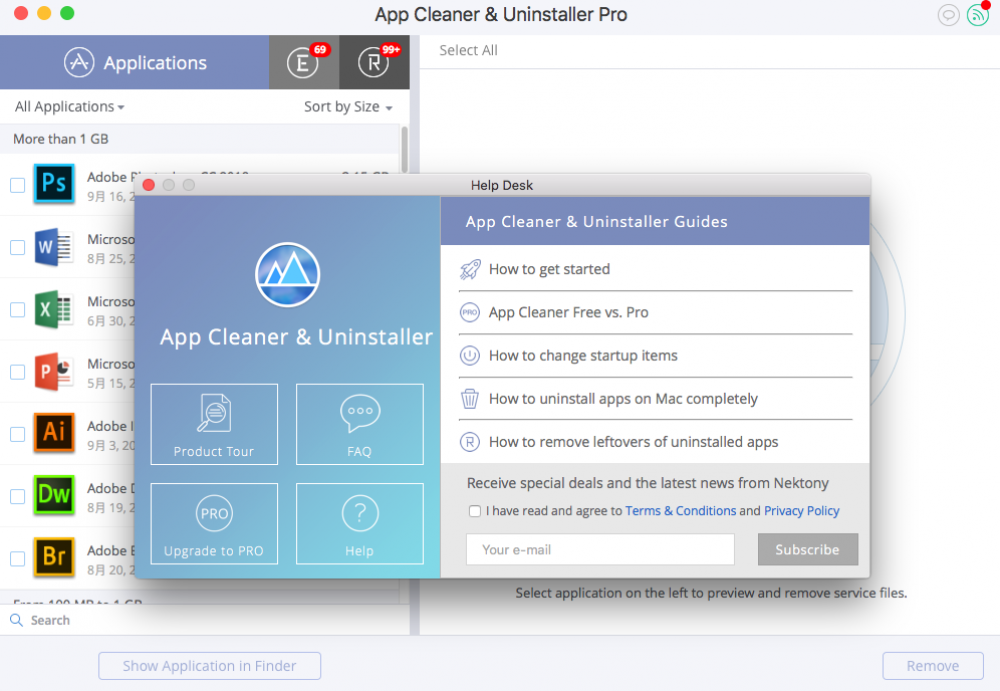The height and width of the screenshot is (691, 1000).
Task: Click the Adobe Illustrator app icon
Action: tap(54, 433)
